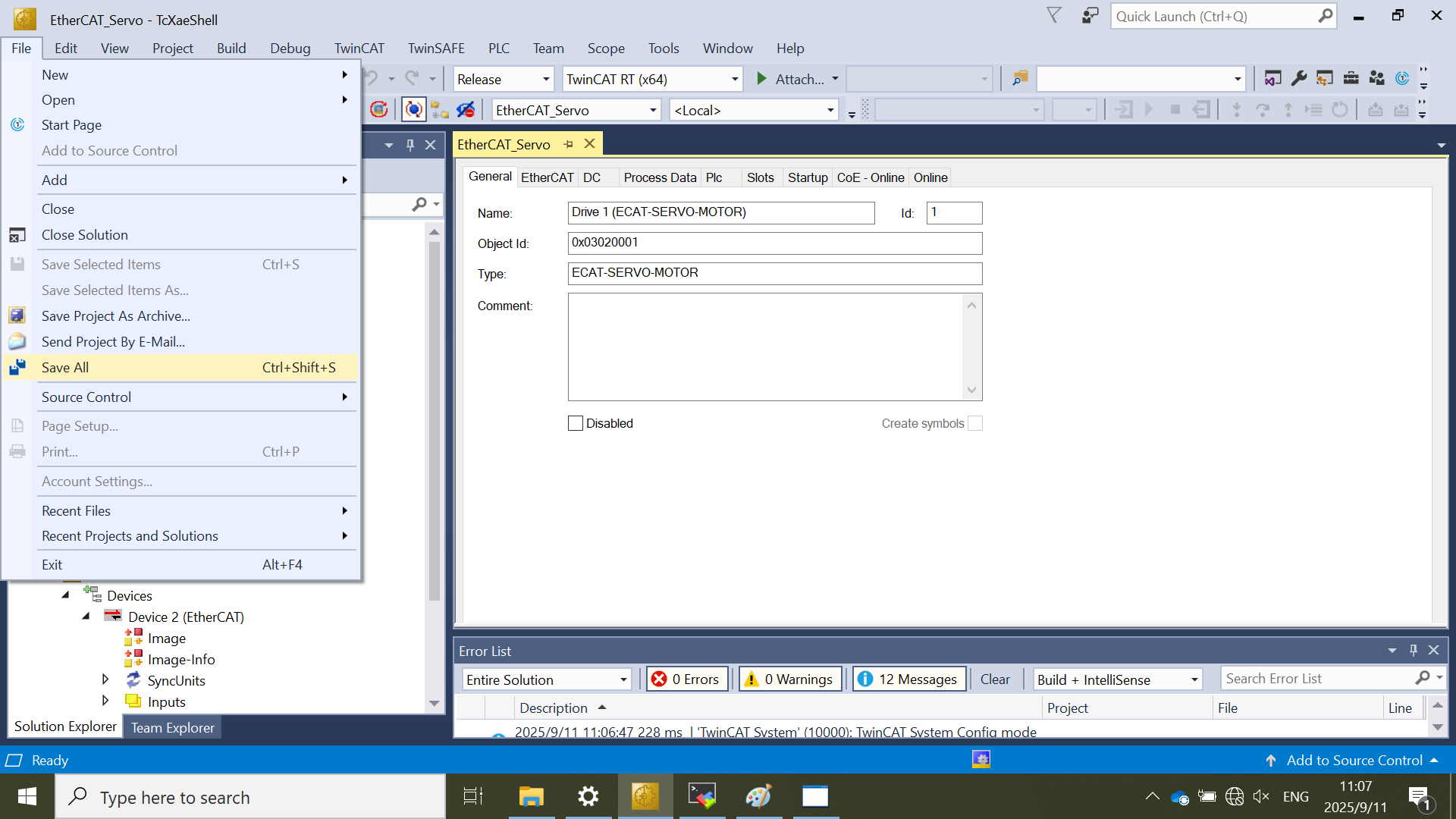1456x819 pixels.
Task: Enable the Disabled checkbox
Action: [576, 423]
